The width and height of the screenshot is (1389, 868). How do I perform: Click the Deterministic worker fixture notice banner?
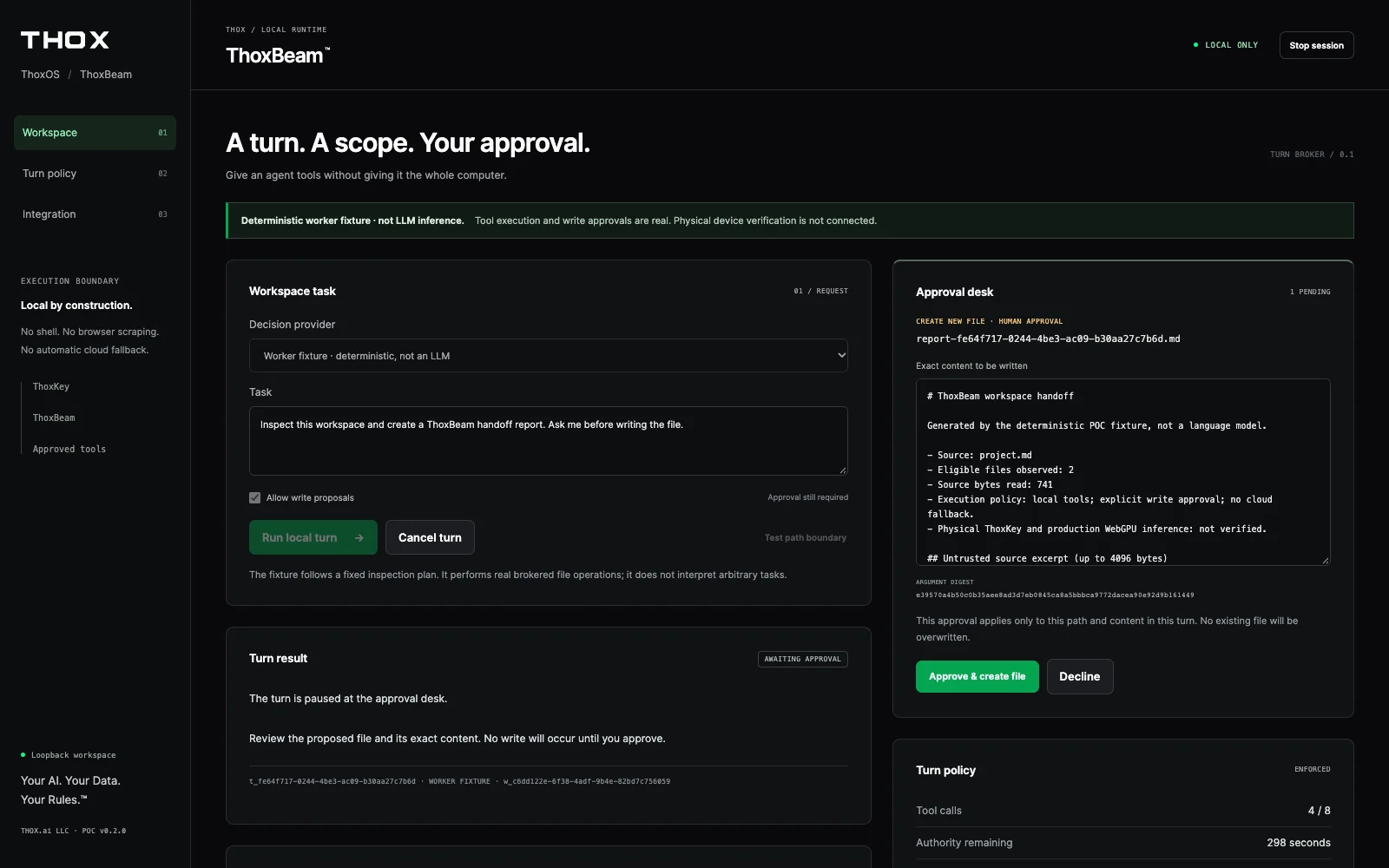(790, 220)
